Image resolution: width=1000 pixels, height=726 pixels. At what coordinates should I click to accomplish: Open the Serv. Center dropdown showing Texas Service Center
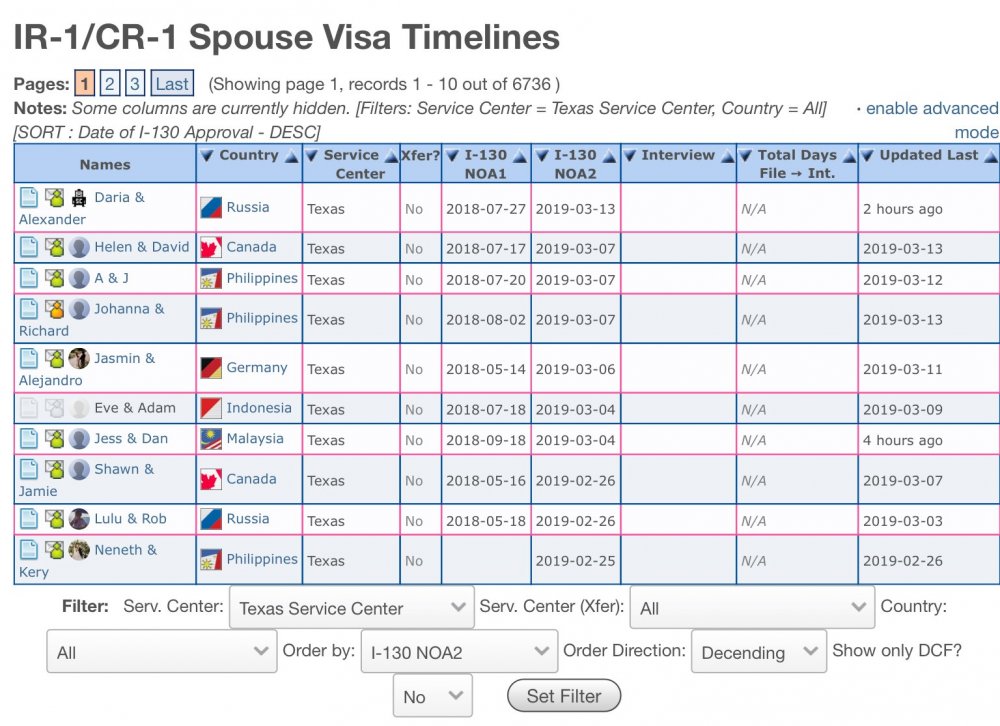(x=351, y=608)
